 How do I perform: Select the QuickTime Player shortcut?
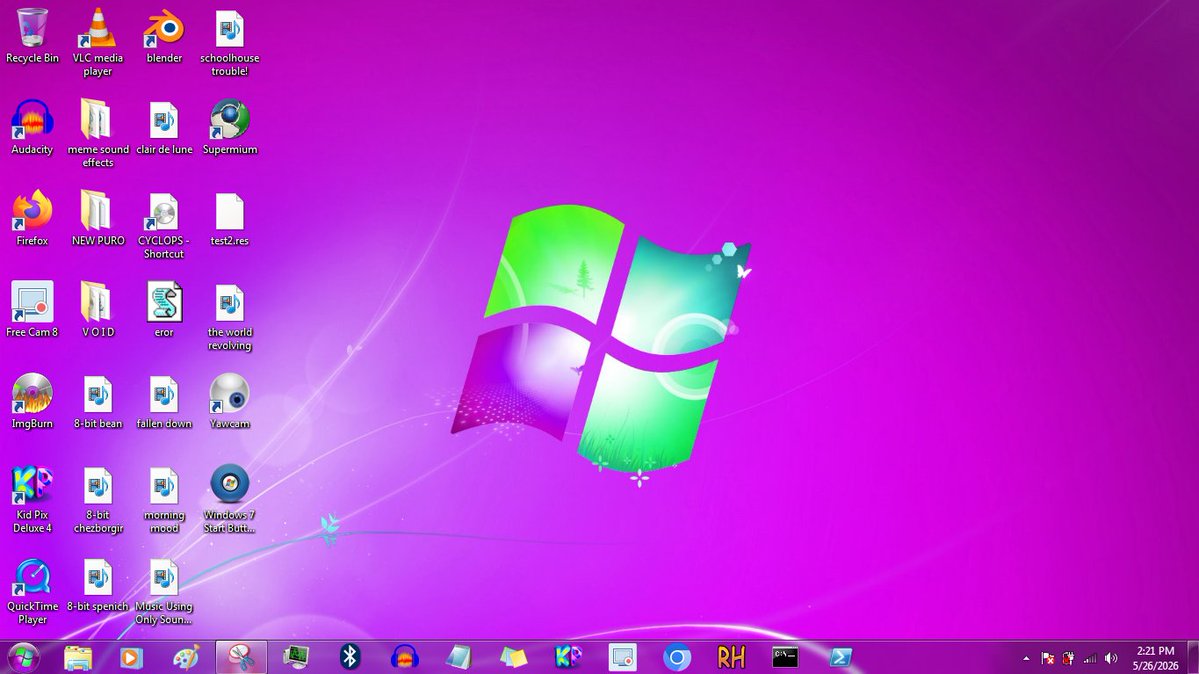coord(32,591)
